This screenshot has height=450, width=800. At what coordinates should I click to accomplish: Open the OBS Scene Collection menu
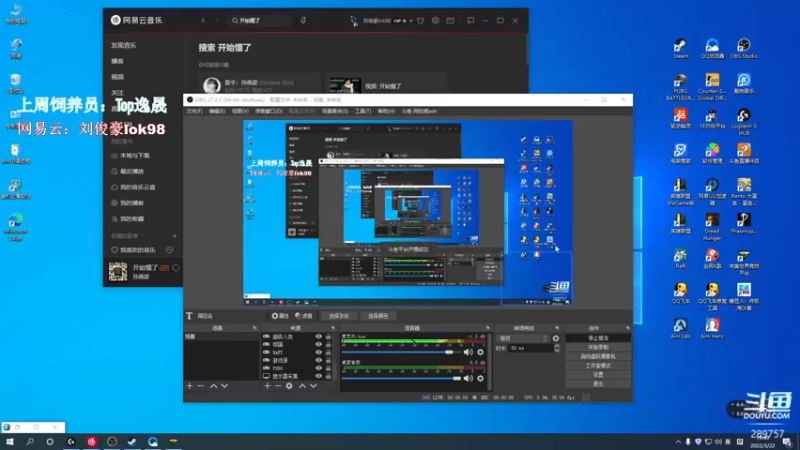click(335, 111)
